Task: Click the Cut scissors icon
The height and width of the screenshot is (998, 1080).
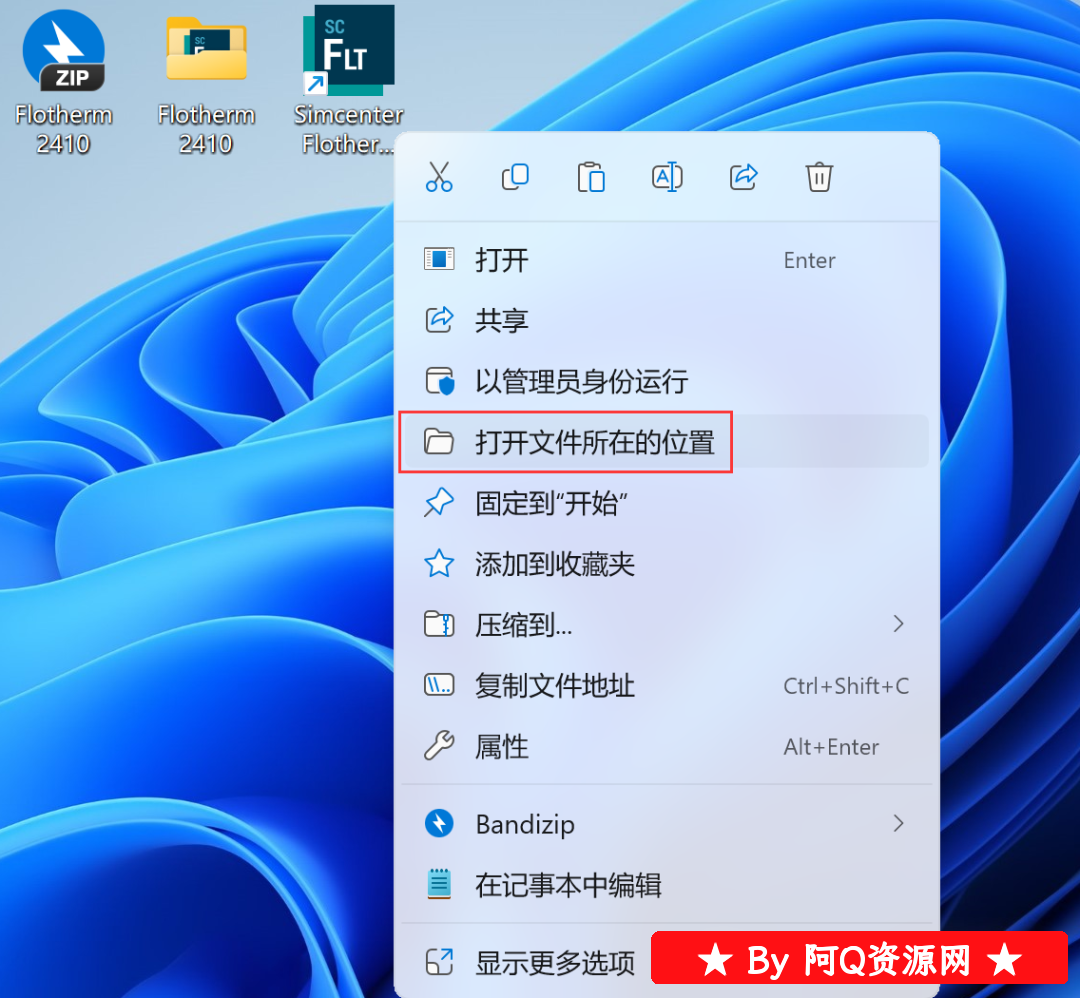Action: pyautogui.click(x=439, y=177)
